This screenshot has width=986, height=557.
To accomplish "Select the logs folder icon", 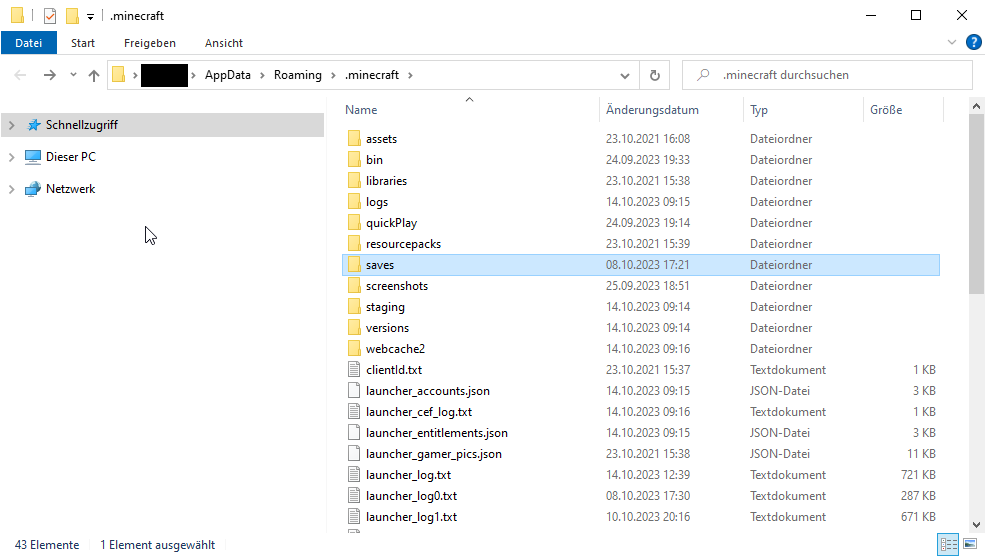I will coord(354,202).
